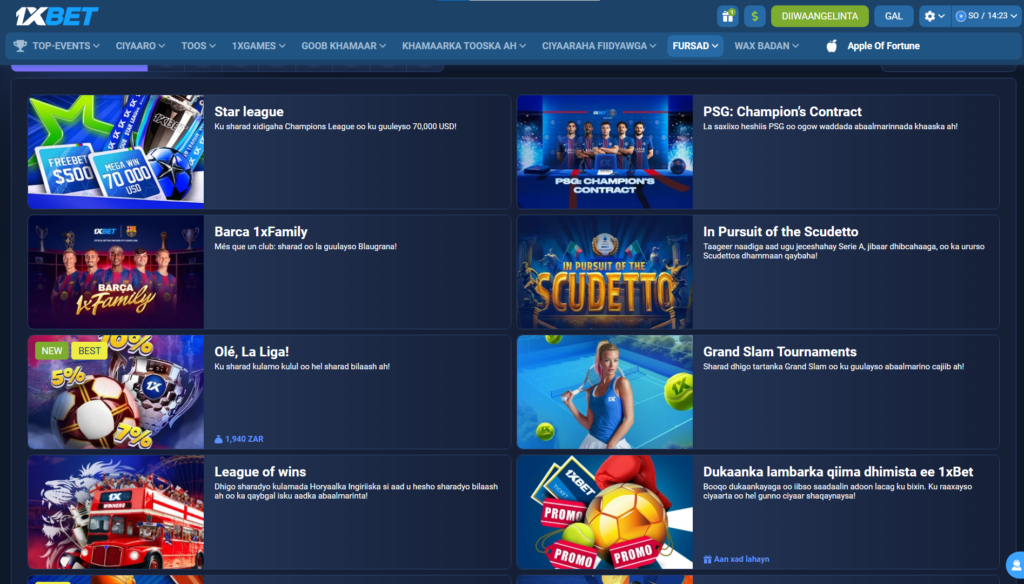
Task: Open the settings gear icon
Action: tap(930, 16)
